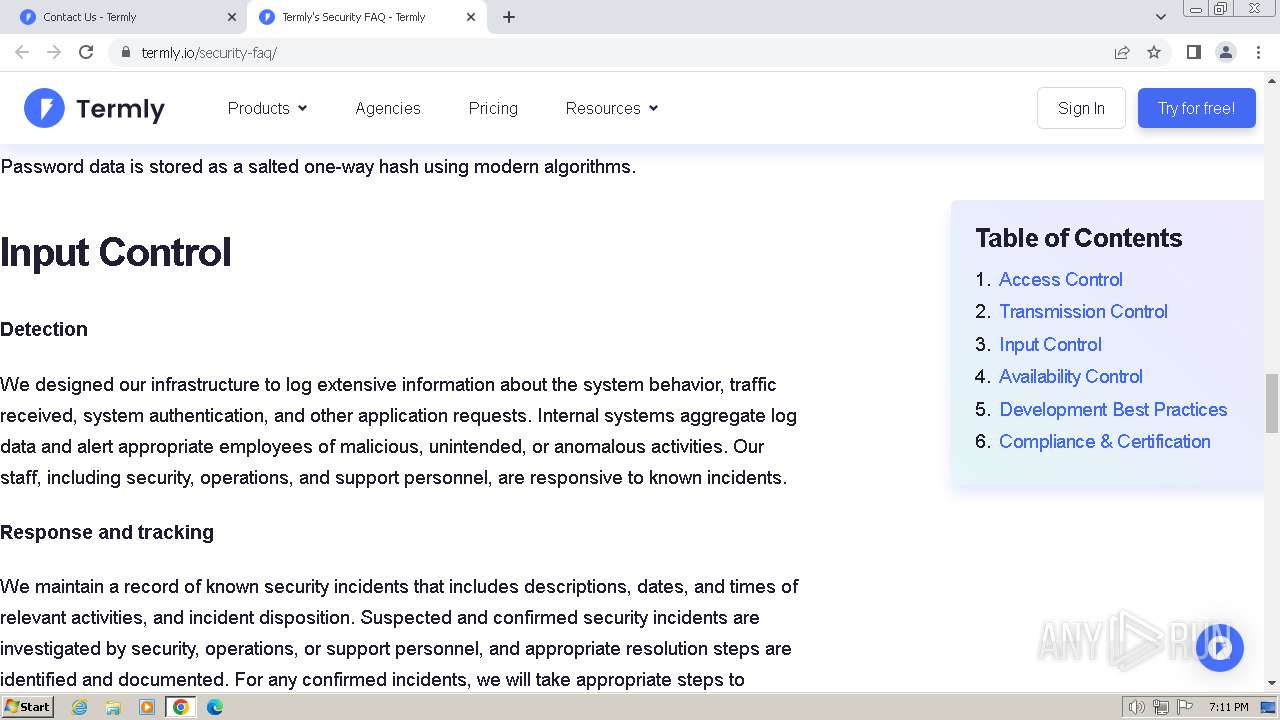Close the Contact Us - Termly tab
Screen dimensions: 1280x720
coord(232,17)
